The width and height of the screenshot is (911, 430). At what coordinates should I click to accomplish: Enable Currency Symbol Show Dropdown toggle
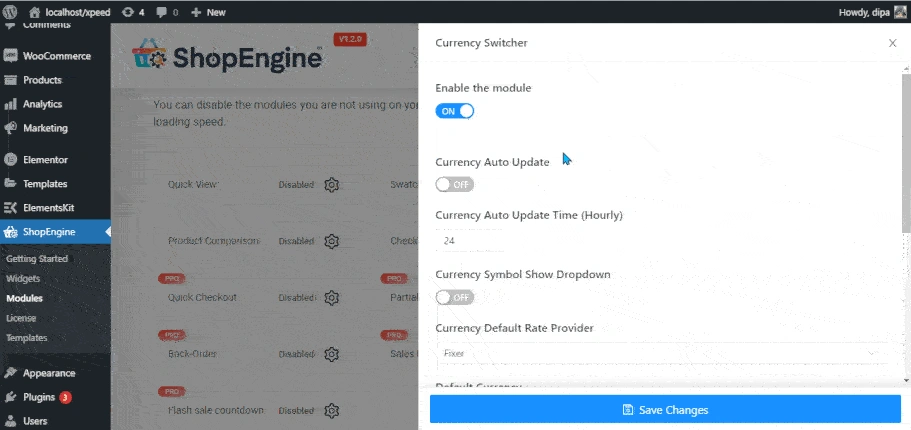455,298
